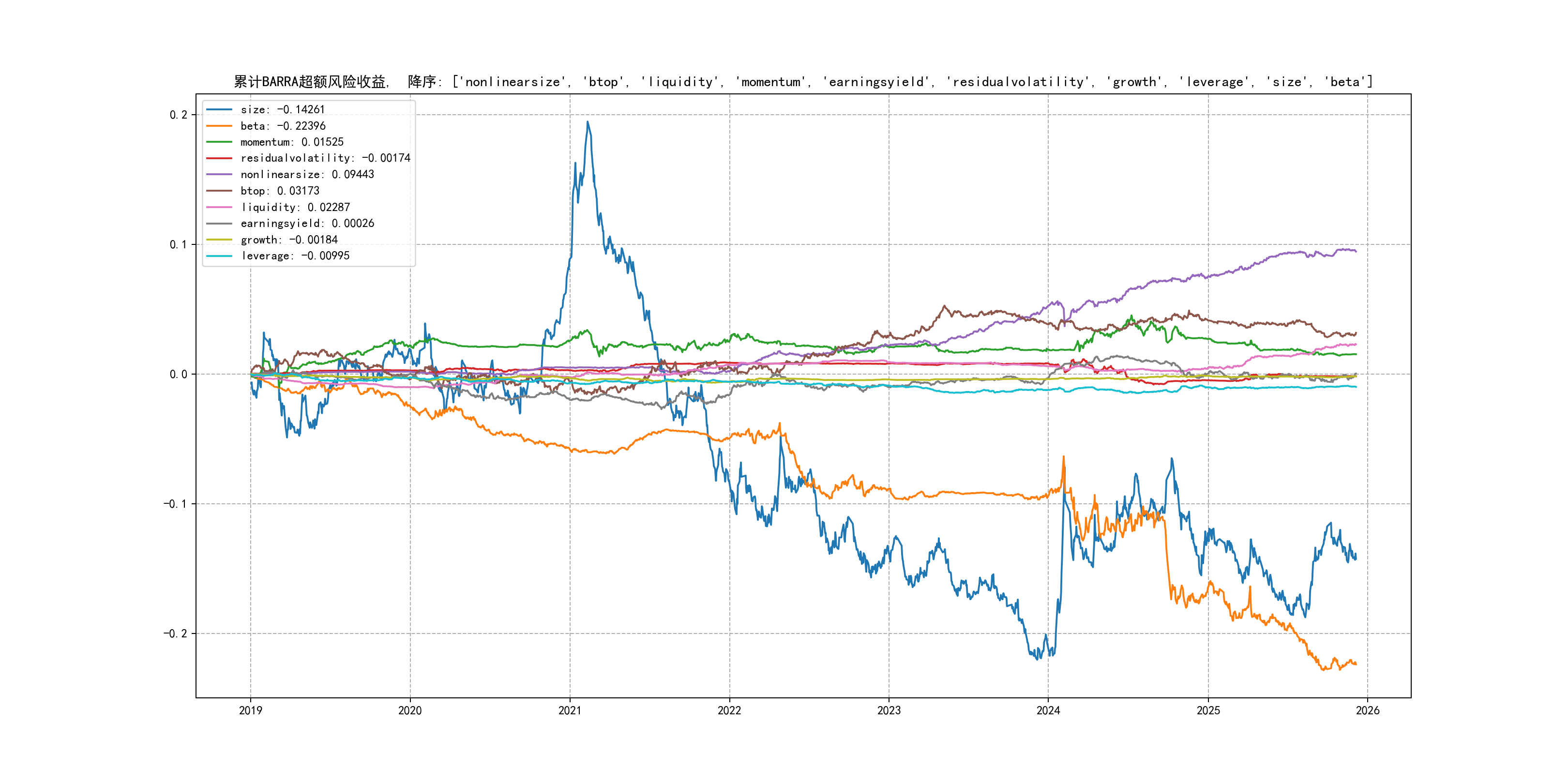Click the 'size: -0.14261' legend text
Screen dimensions: 1568x784
(x=283, y=109)
